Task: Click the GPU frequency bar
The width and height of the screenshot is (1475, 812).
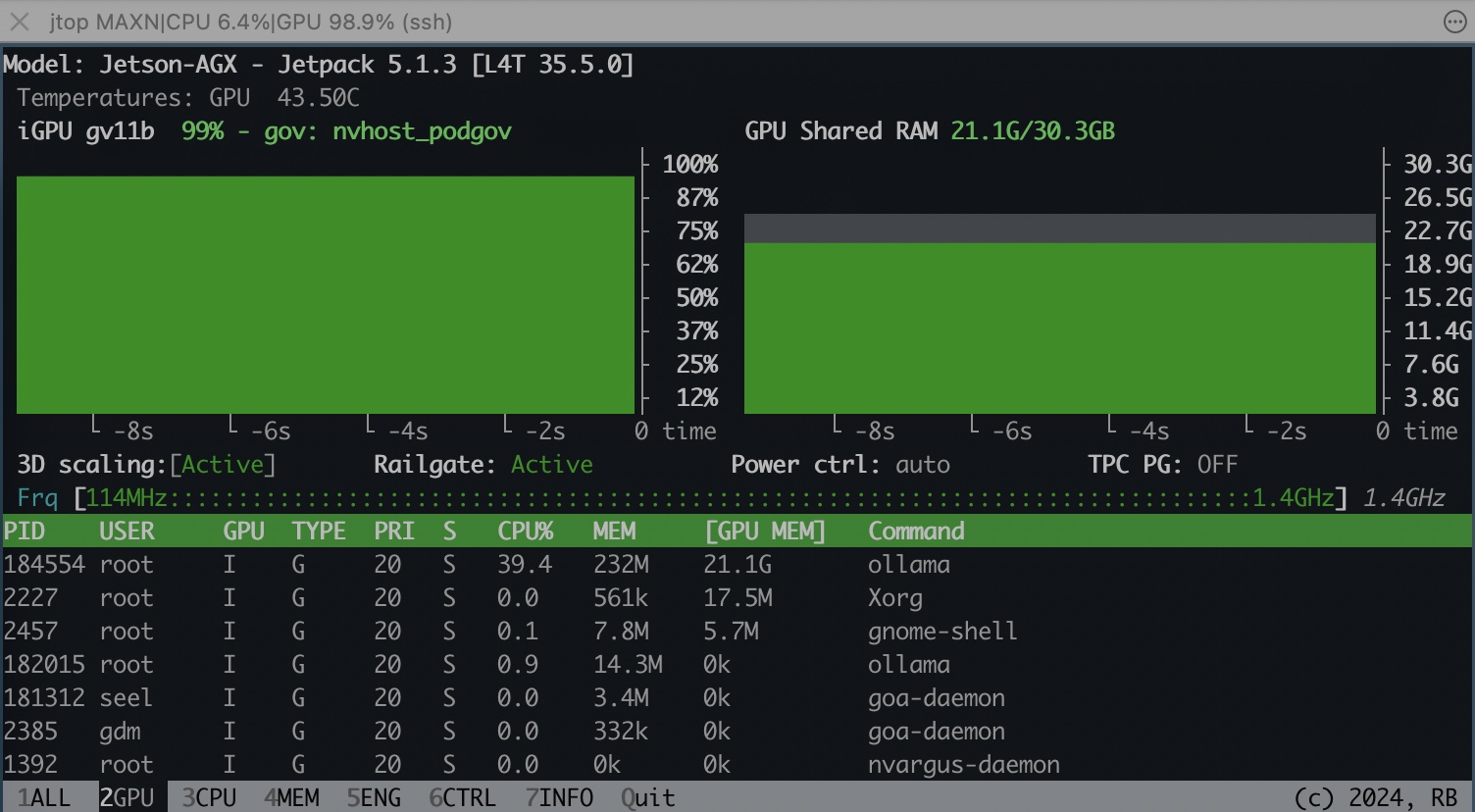Action: 711,497
